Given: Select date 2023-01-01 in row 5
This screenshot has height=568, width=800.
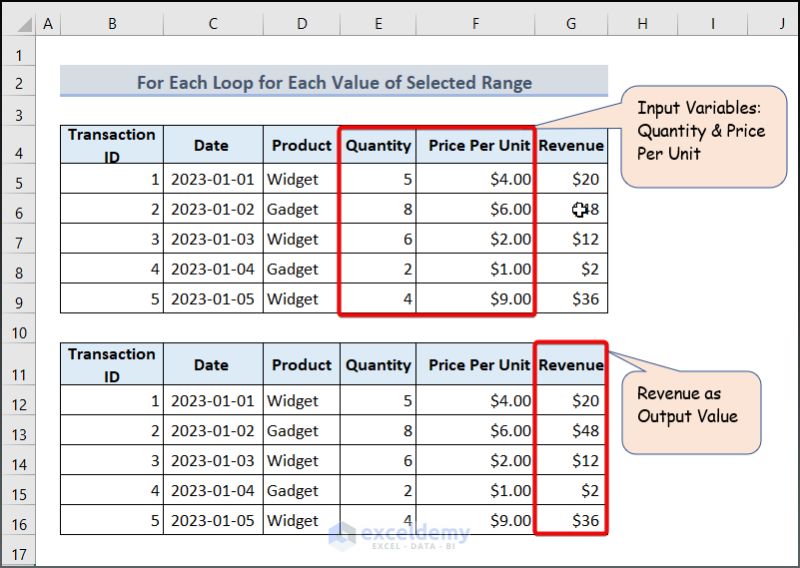Looking at the screenshot, I should tap(213, 179).
